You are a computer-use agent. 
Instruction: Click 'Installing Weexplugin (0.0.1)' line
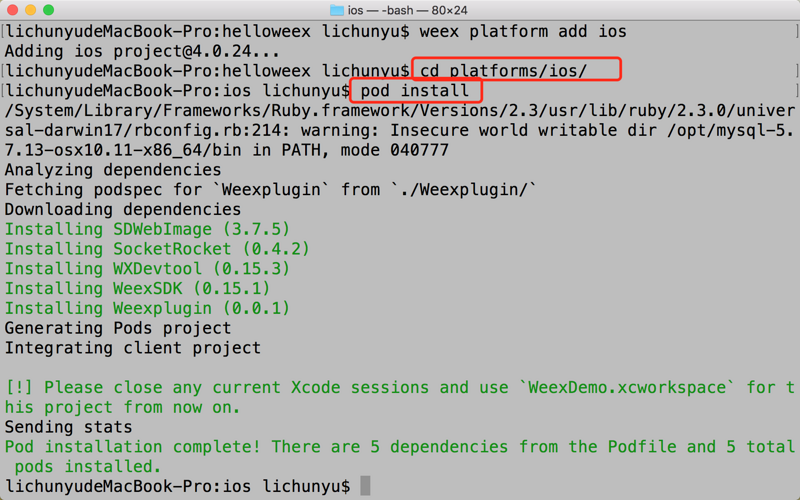[147, 309]
